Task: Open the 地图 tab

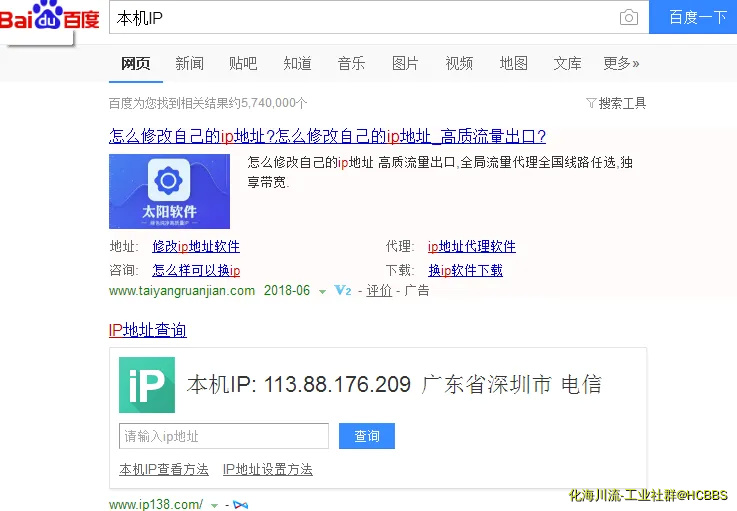Action: (x=513, y=63)
